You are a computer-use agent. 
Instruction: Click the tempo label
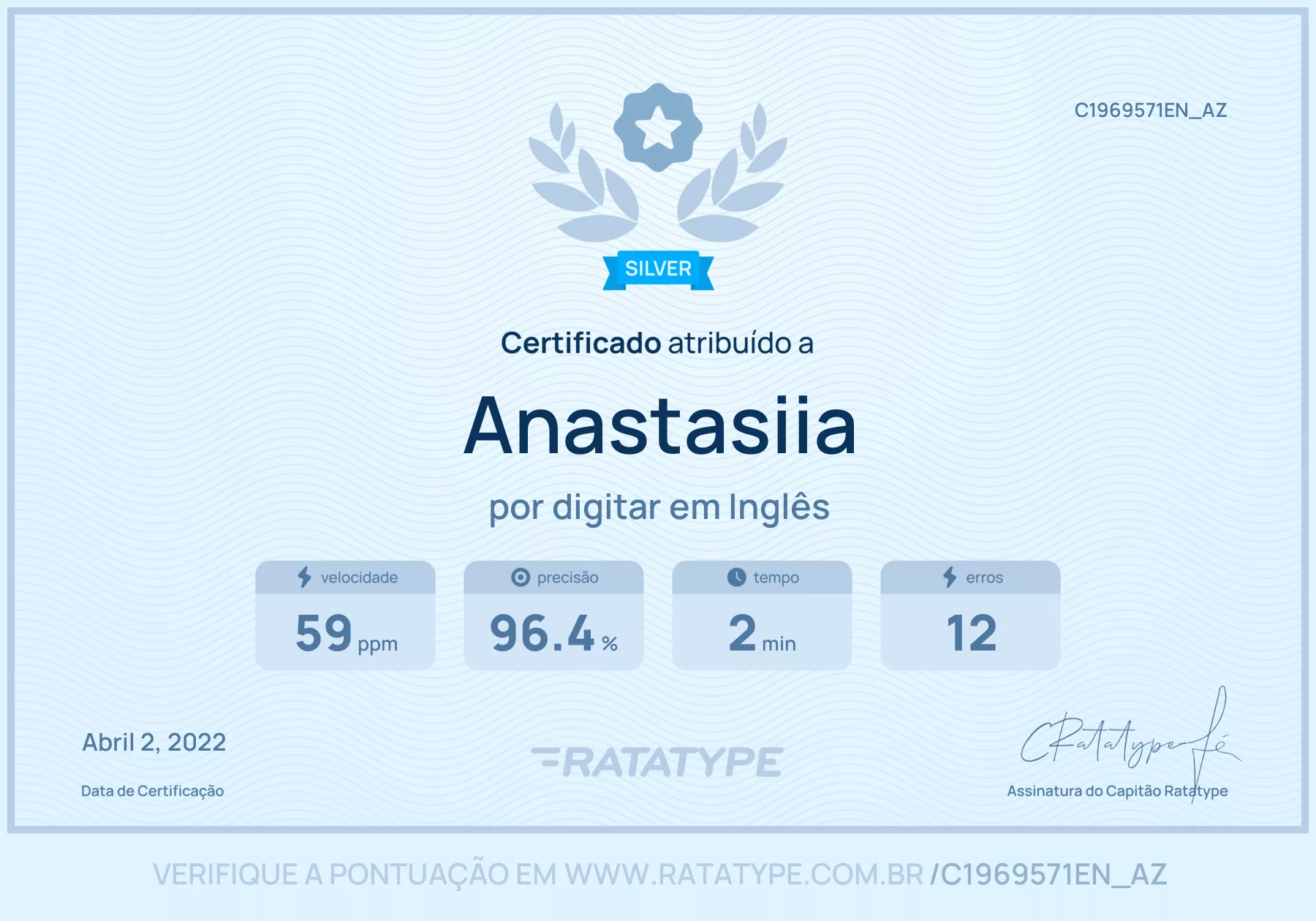coord(776,577)
